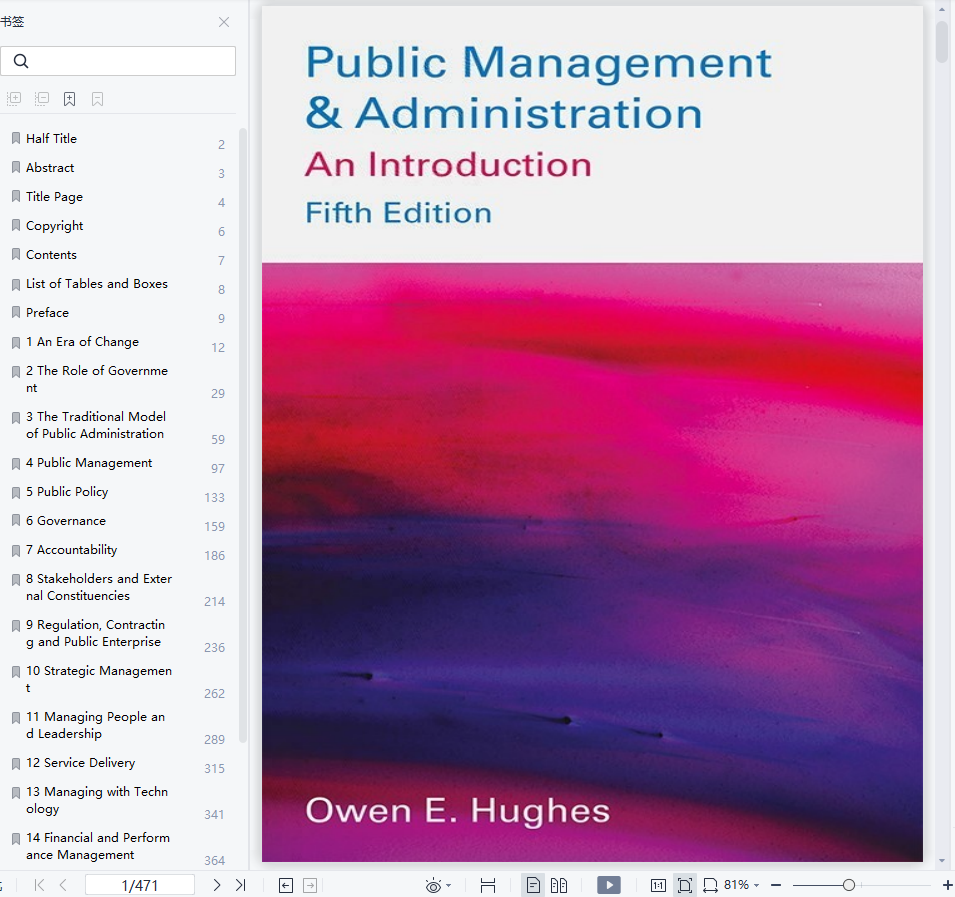Open chapter 3 Traditional Model of Public Administration
The image size is (955, 897).
[x=96, y=425]
